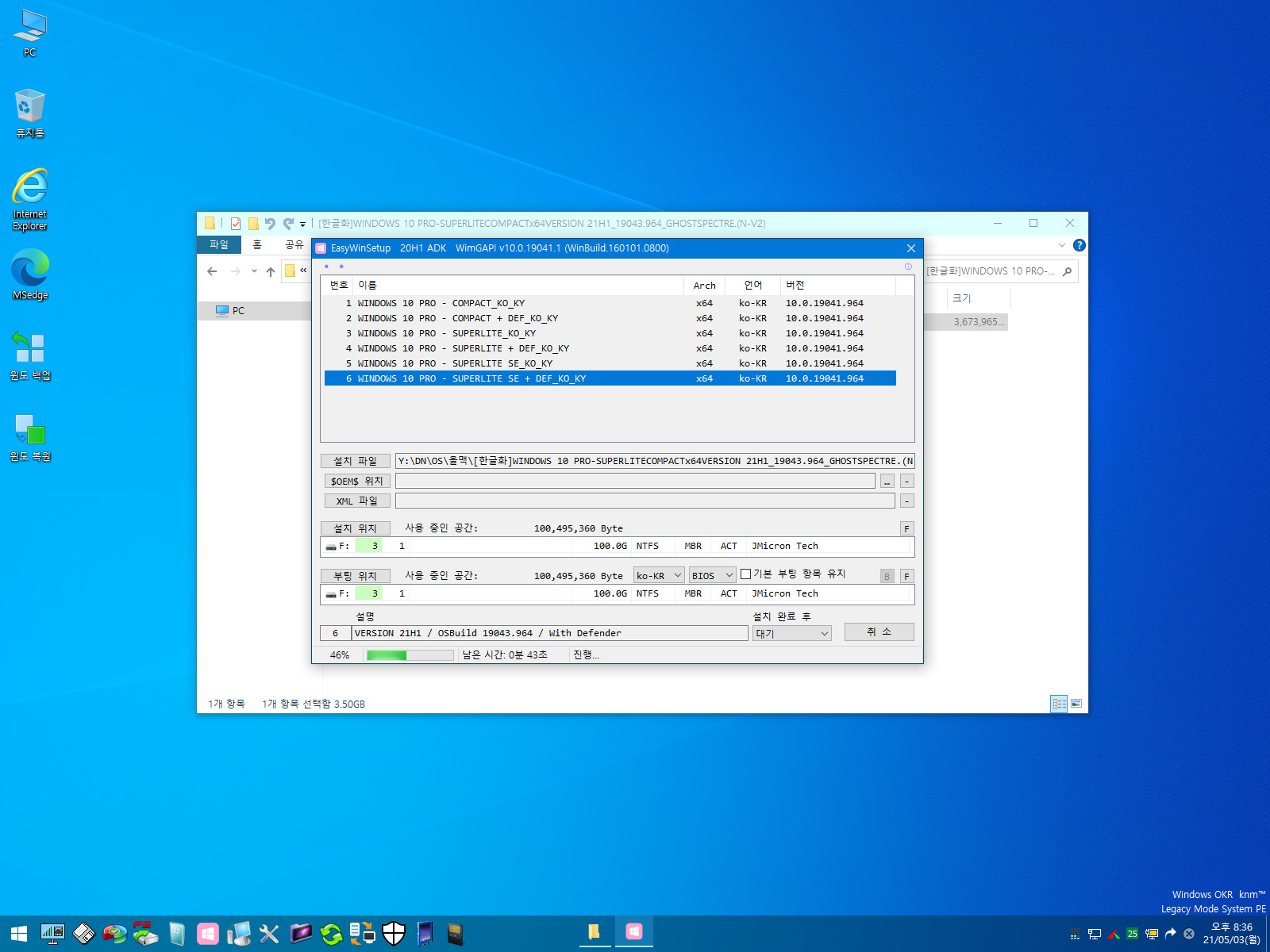
Task: Click the installation progress bar
Action: [x=410, y=655]
